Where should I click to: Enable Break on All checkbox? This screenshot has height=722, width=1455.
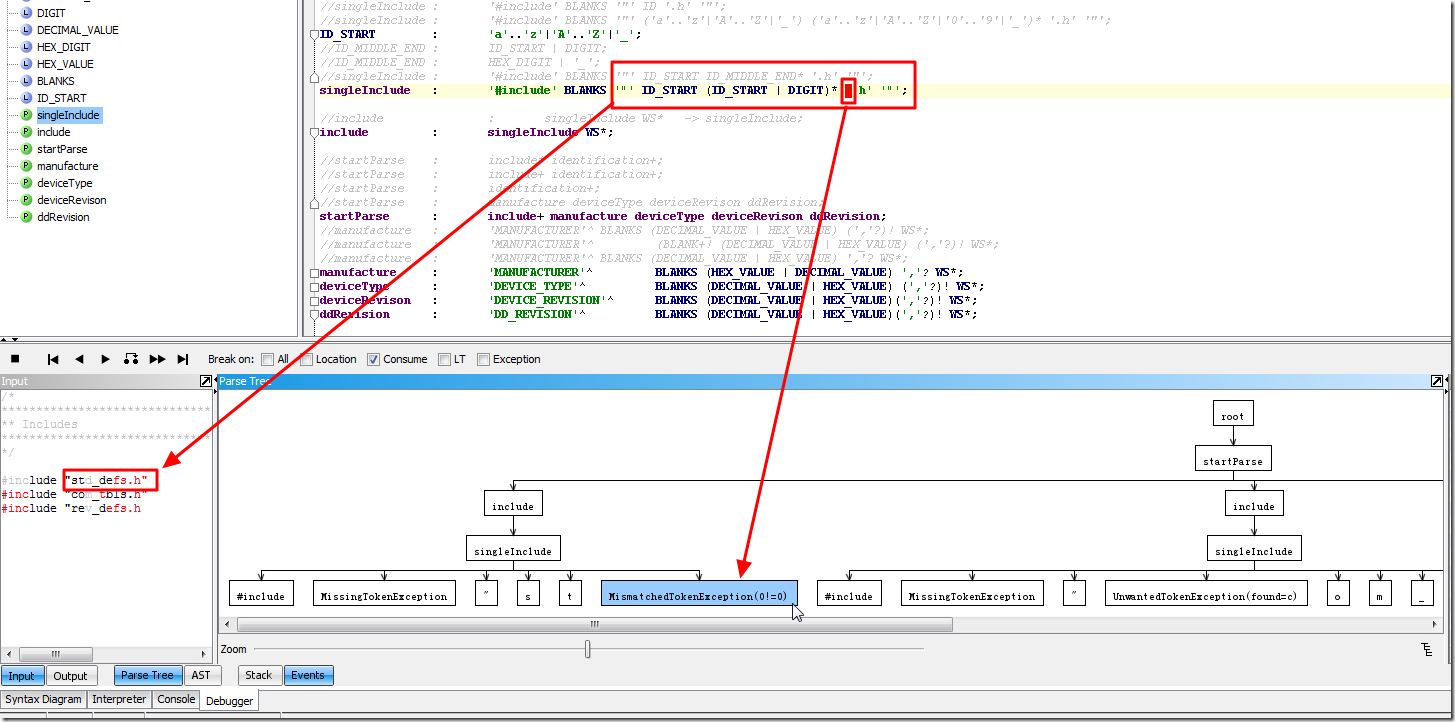pos(267,360)
